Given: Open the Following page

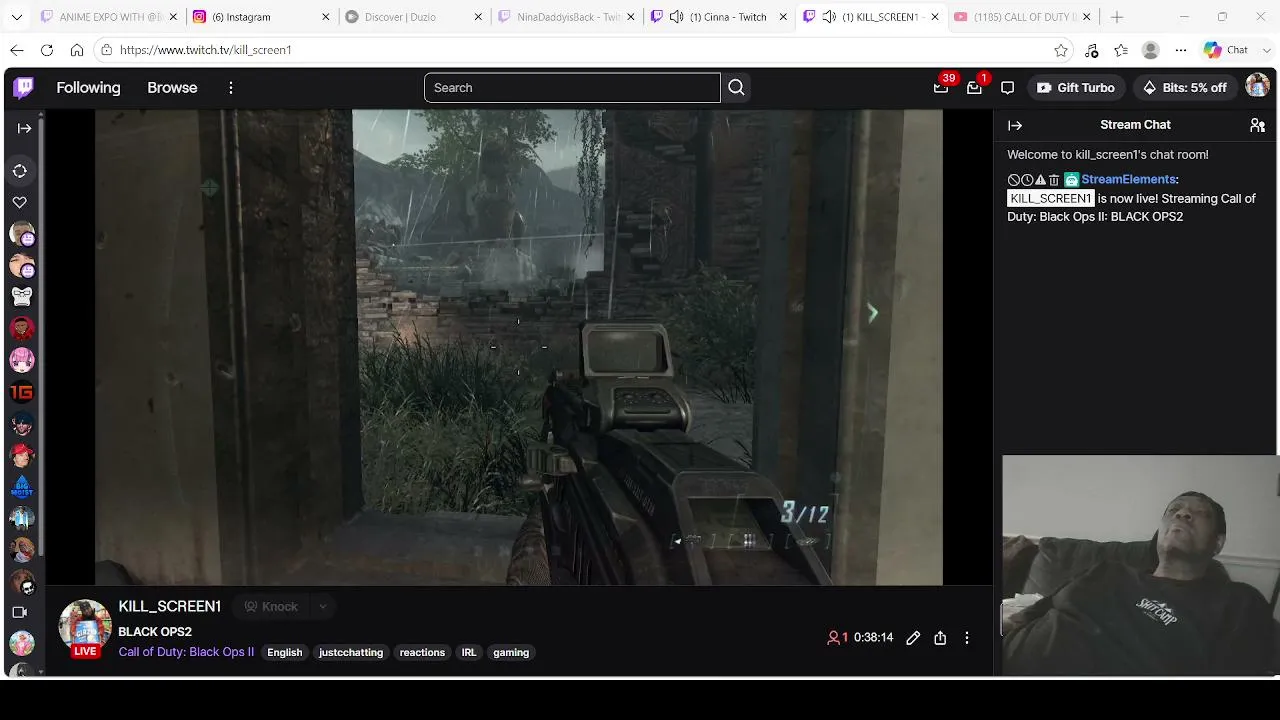Looking at the screenshot, I should pyautogui.click(x=88, y=88).
